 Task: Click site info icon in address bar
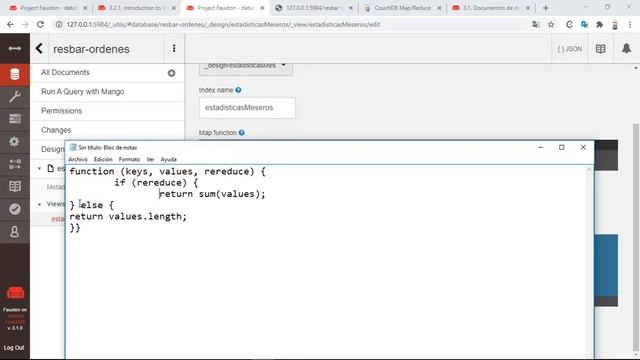coord(59,24)
